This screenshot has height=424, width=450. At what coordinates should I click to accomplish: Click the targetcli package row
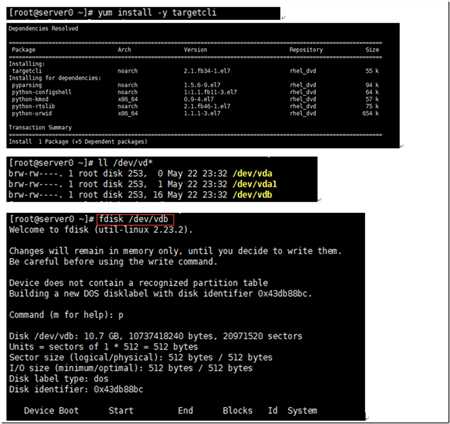coord(195,71)
